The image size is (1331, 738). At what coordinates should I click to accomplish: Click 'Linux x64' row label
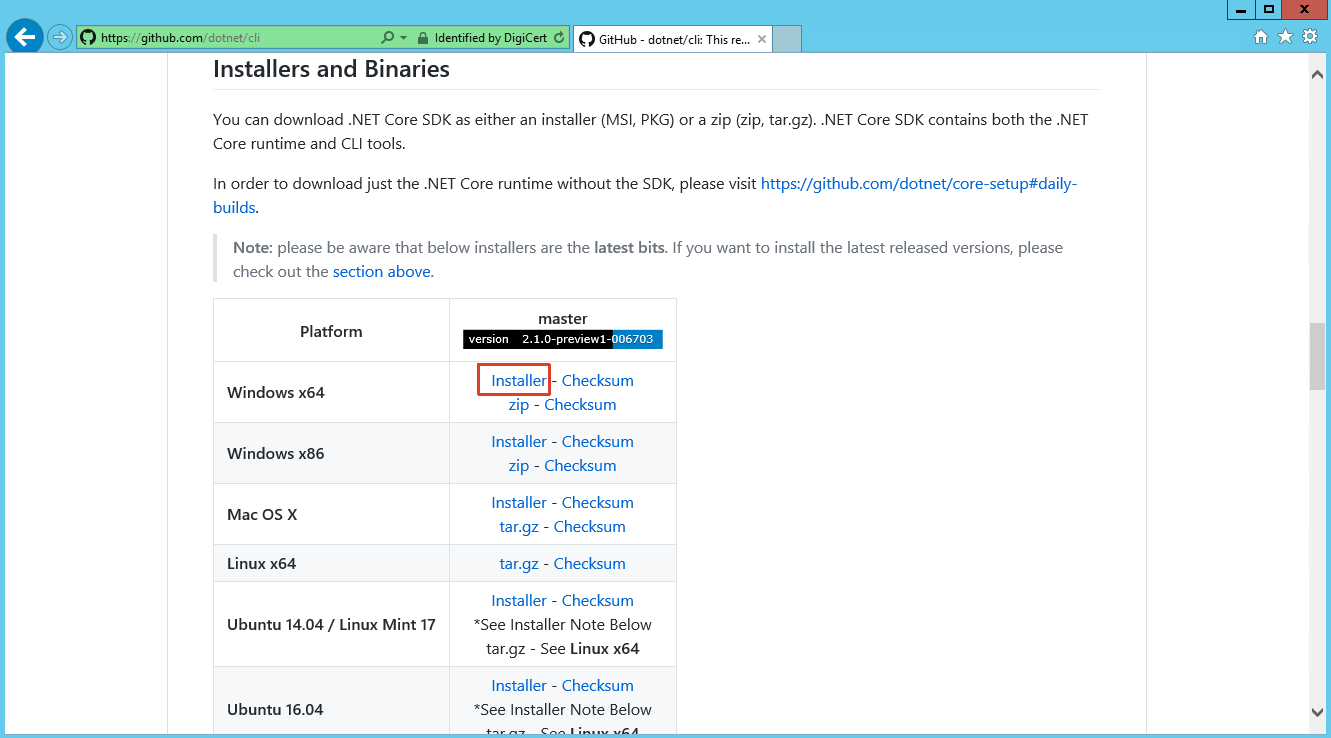click(x=261, y=563)
